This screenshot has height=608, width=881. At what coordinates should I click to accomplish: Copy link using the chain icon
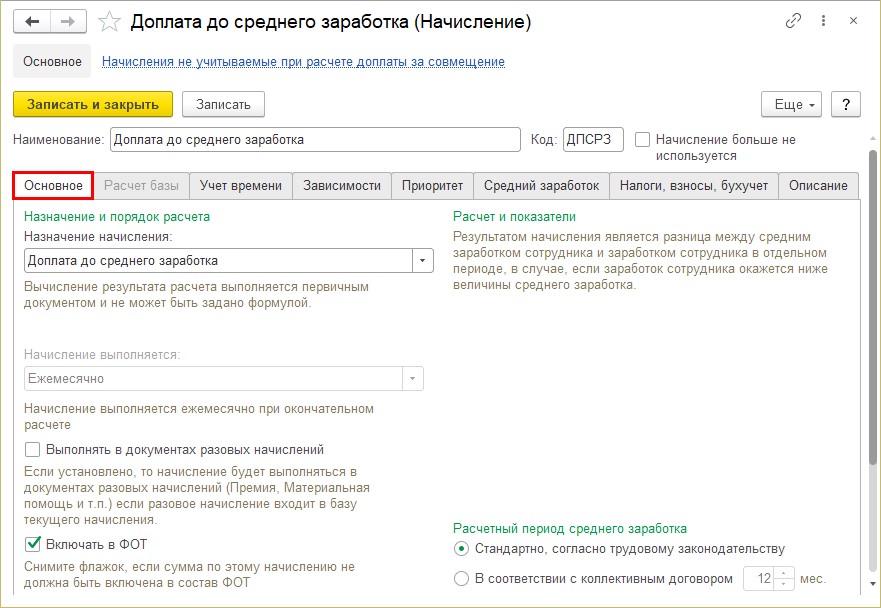(793, 21)
